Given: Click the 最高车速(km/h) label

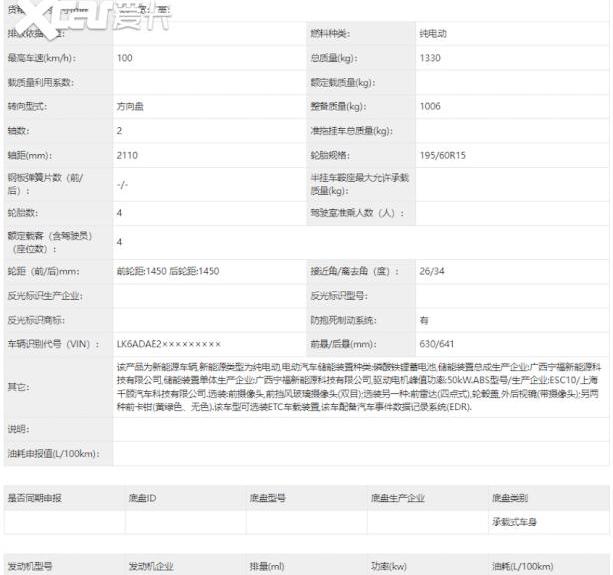Looking at the screenshot, I should point(42,58).
